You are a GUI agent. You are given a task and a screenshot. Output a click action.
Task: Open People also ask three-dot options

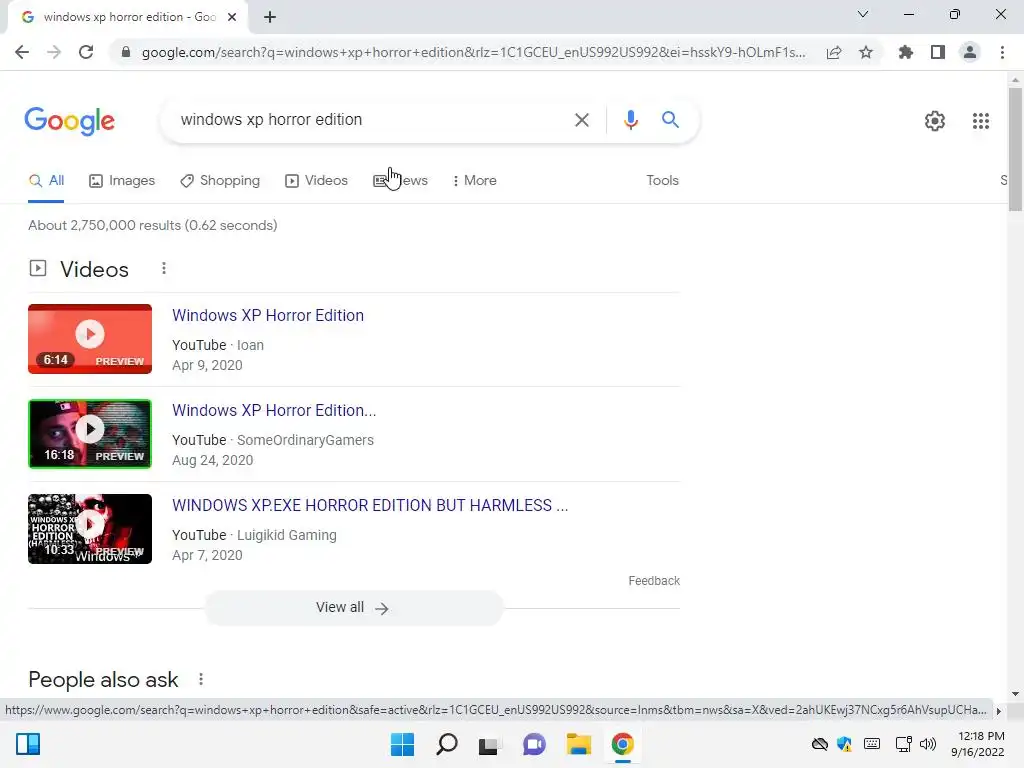point(201,679)
